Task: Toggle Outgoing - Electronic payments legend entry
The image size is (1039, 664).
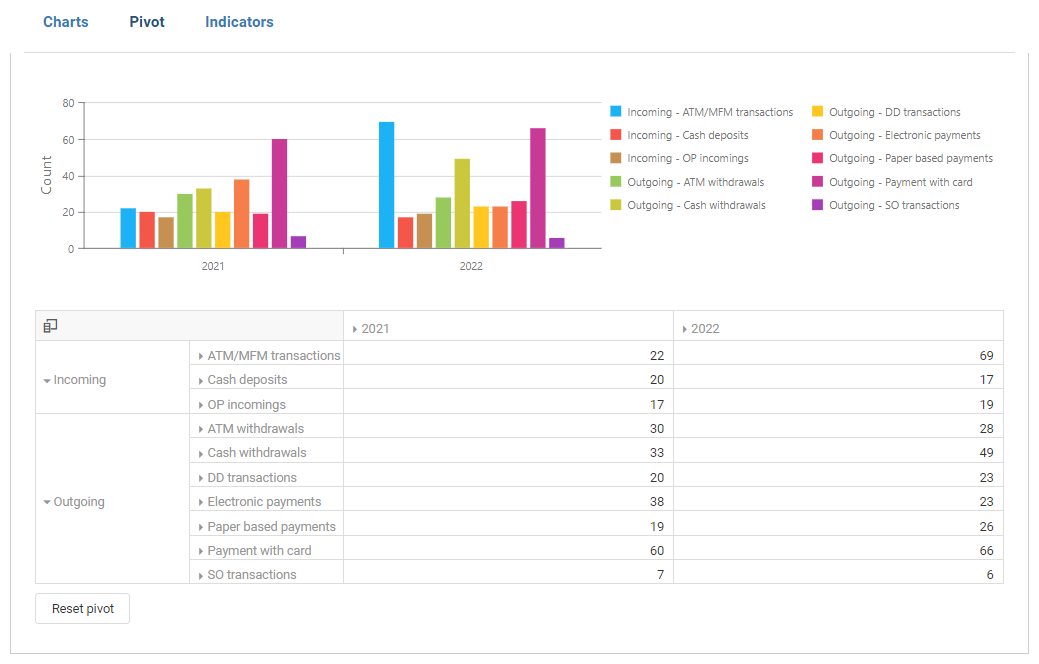Action: (x=904, y=135)
